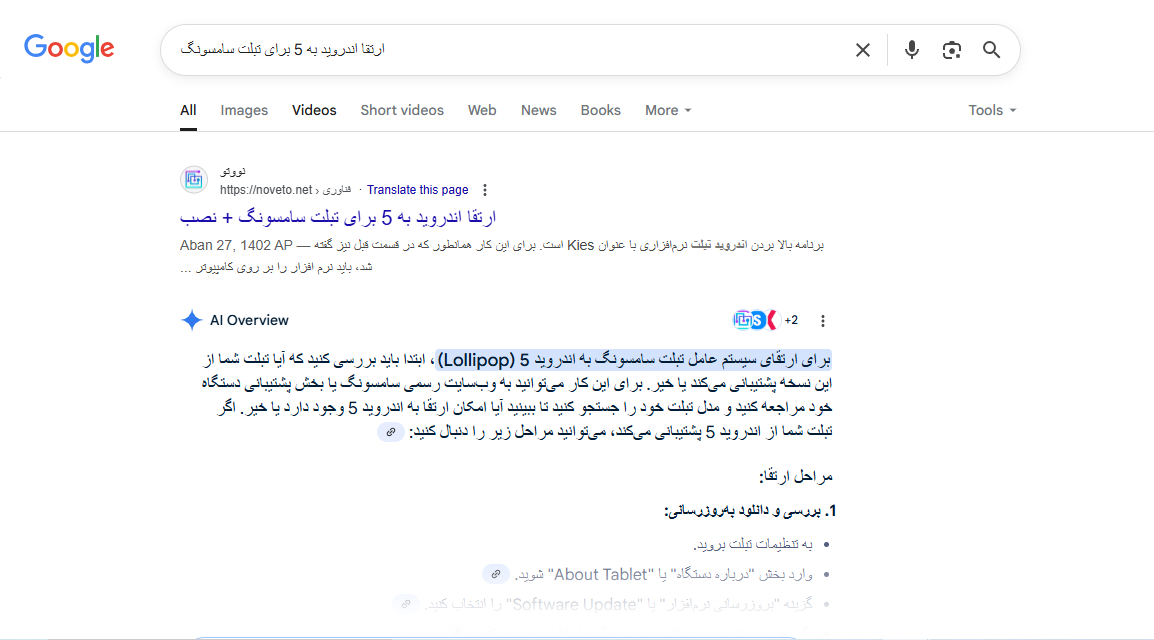Click step 1 'بررسی و دانلود به‌روزرسانی' heading
This screenshot has width=1154, height=640.
(750, 511)
